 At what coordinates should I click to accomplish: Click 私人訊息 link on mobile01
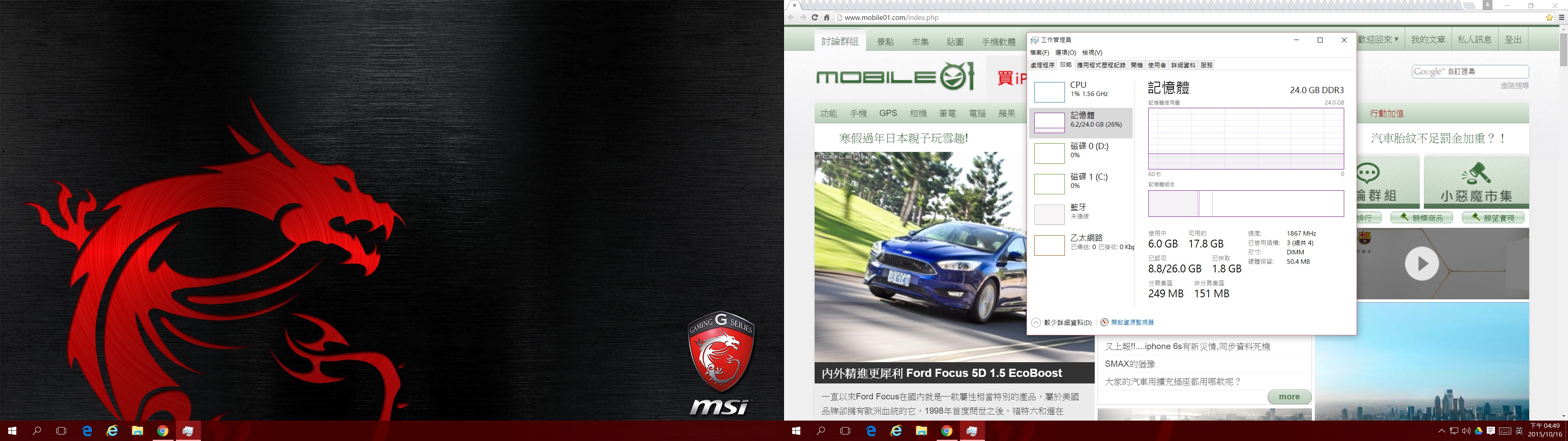(1474, 40)
